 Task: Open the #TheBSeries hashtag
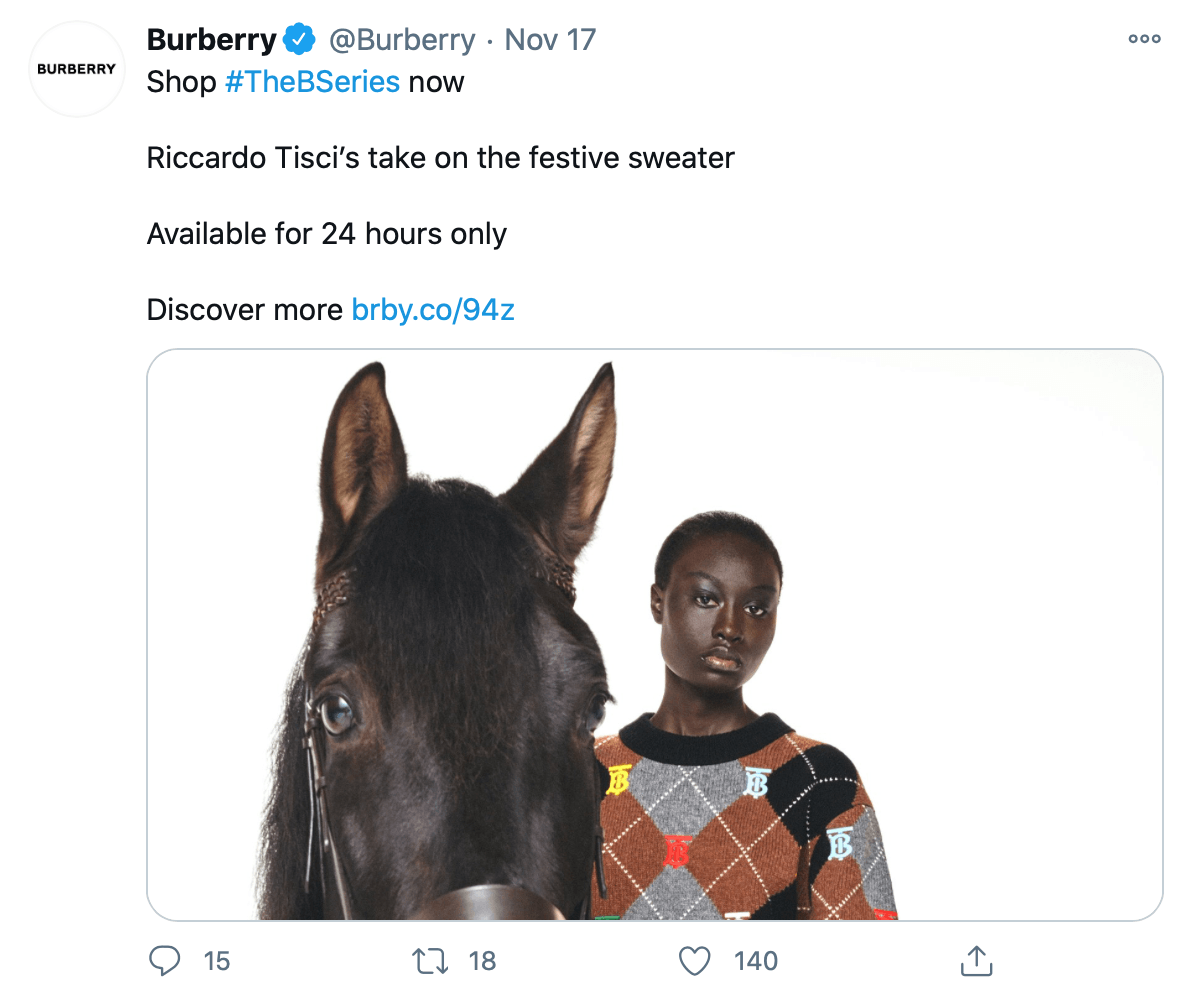click(312, 81)
